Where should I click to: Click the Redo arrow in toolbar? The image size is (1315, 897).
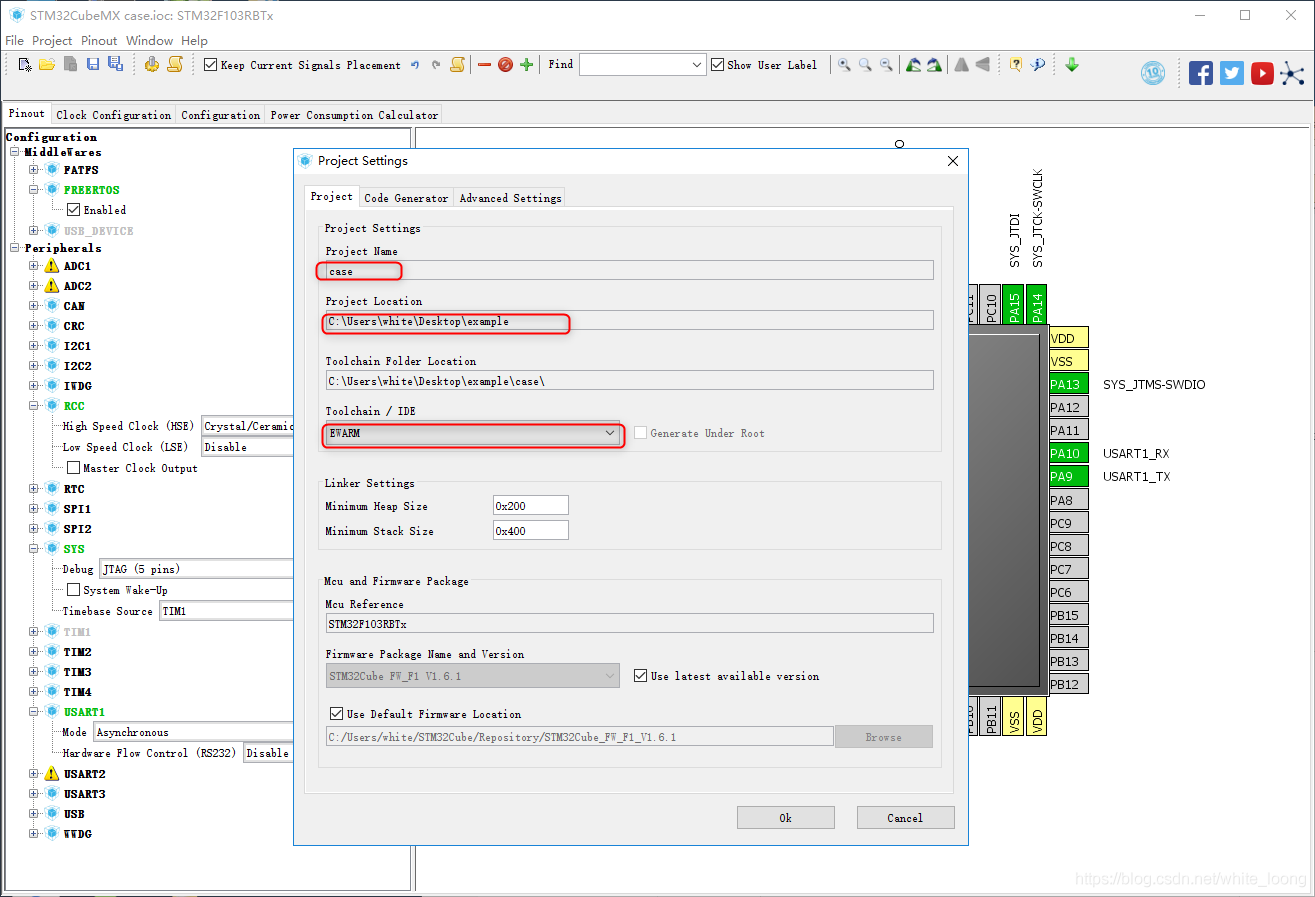click(x=436, y=65)
